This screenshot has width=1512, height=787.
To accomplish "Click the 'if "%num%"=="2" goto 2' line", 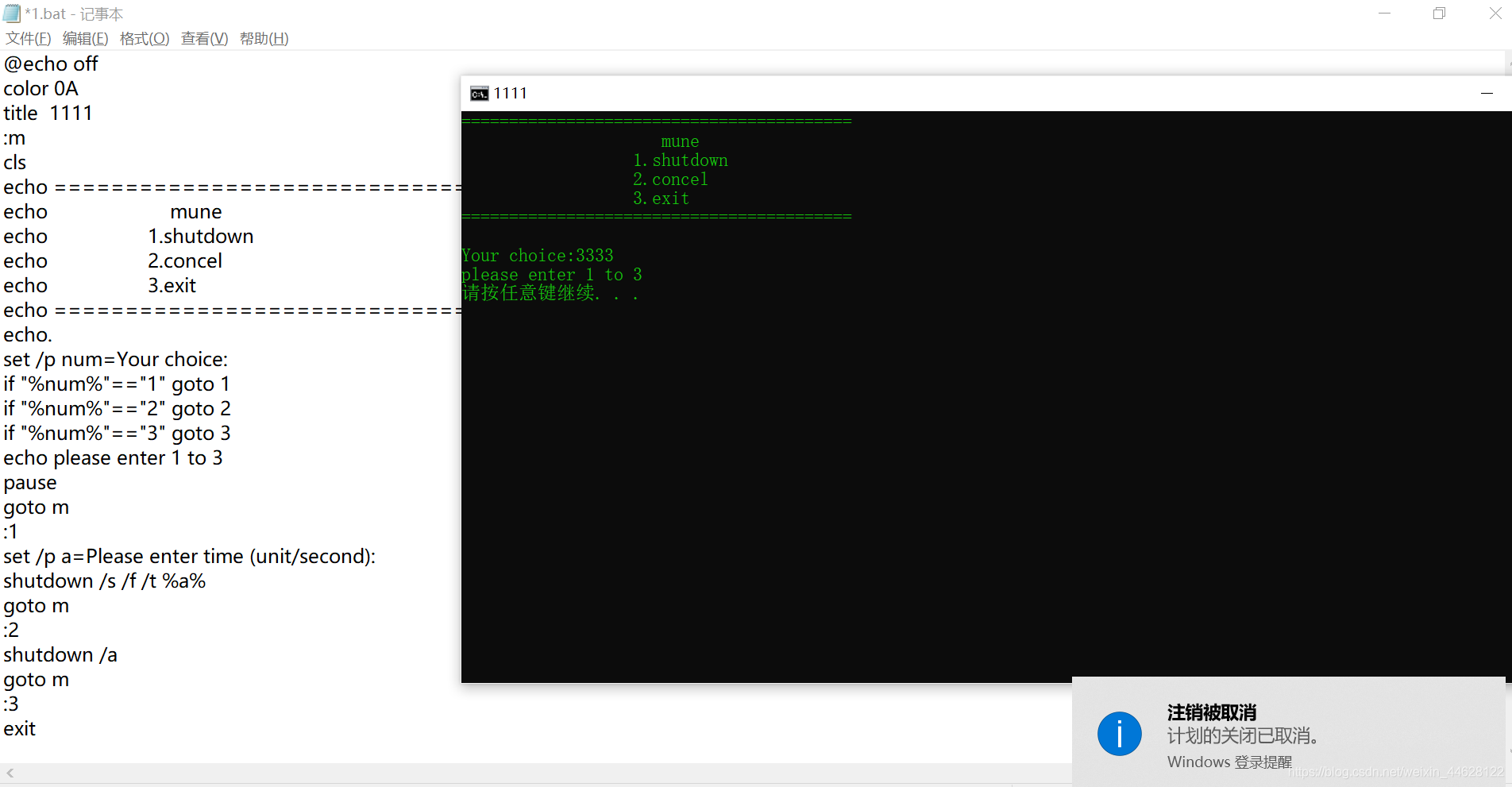I will coord(117,408).
